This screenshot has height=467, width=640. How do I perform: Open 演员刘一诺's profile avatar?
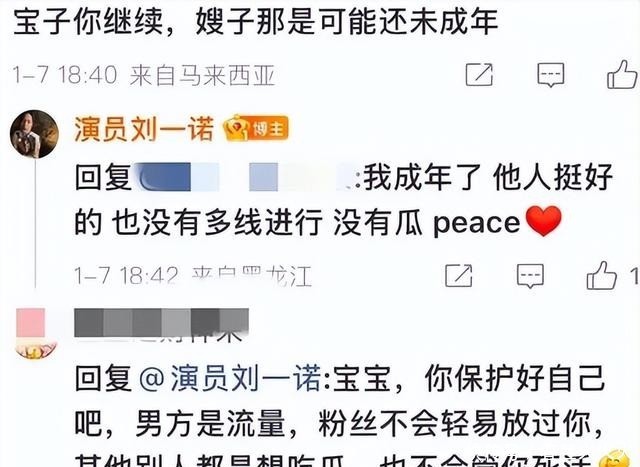(x=34, y=133)
